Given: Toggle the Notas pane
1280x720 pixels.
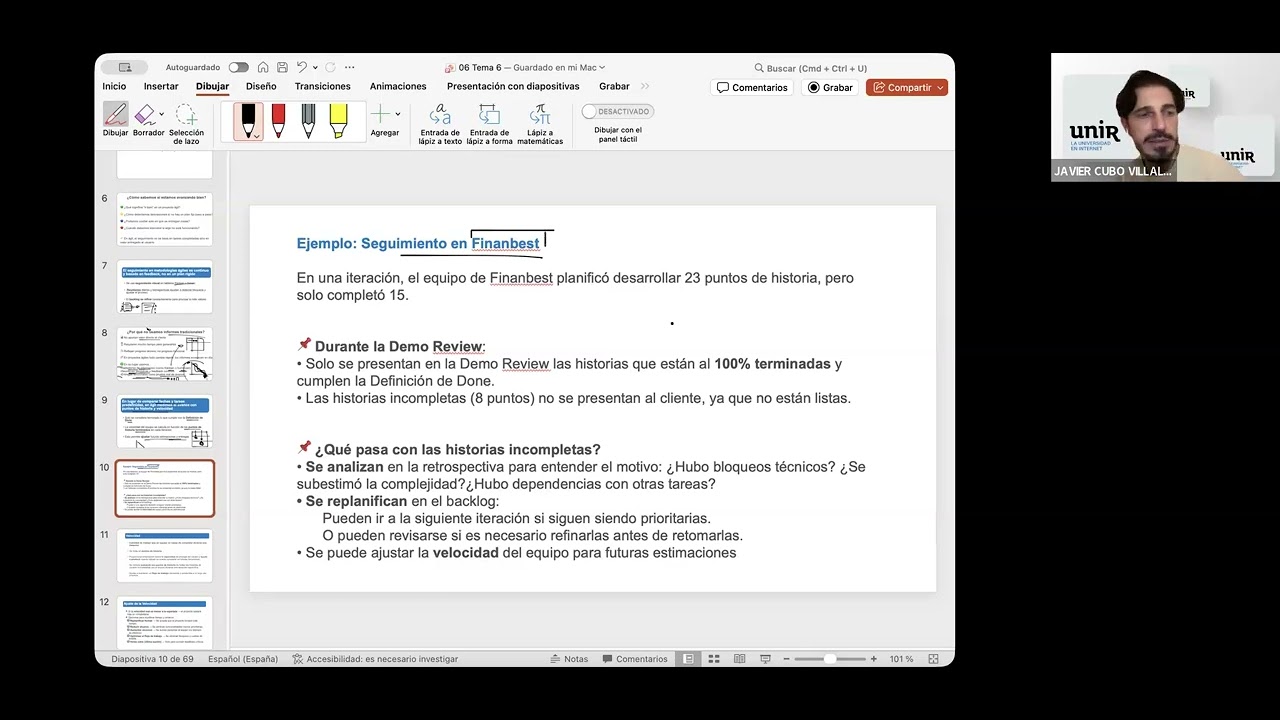Looking at the screenshot, I should coord(569,659).
